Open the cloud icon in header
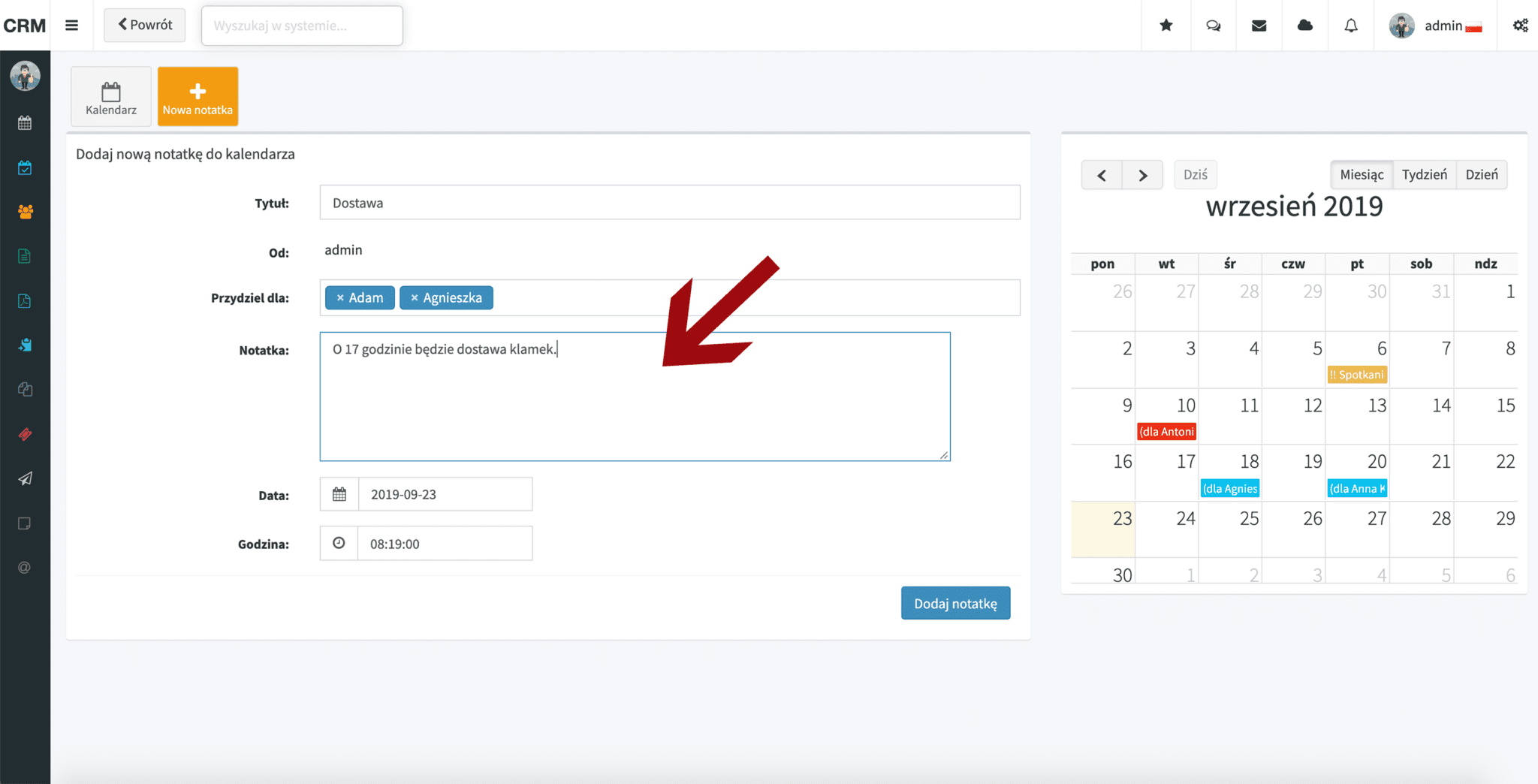The height and width of the screenshot is (784, 1538). (x=1305, y=26)
